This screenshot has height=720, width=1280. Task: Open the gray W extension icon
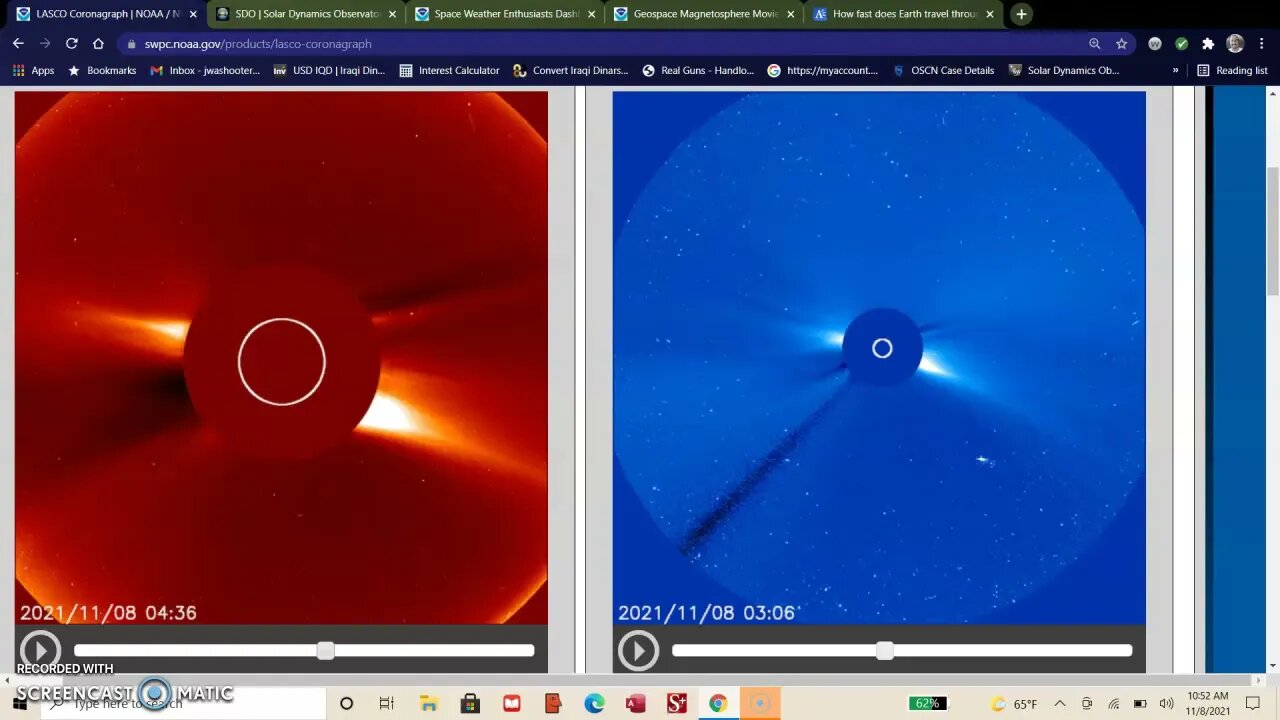(x=1155, y=44)
